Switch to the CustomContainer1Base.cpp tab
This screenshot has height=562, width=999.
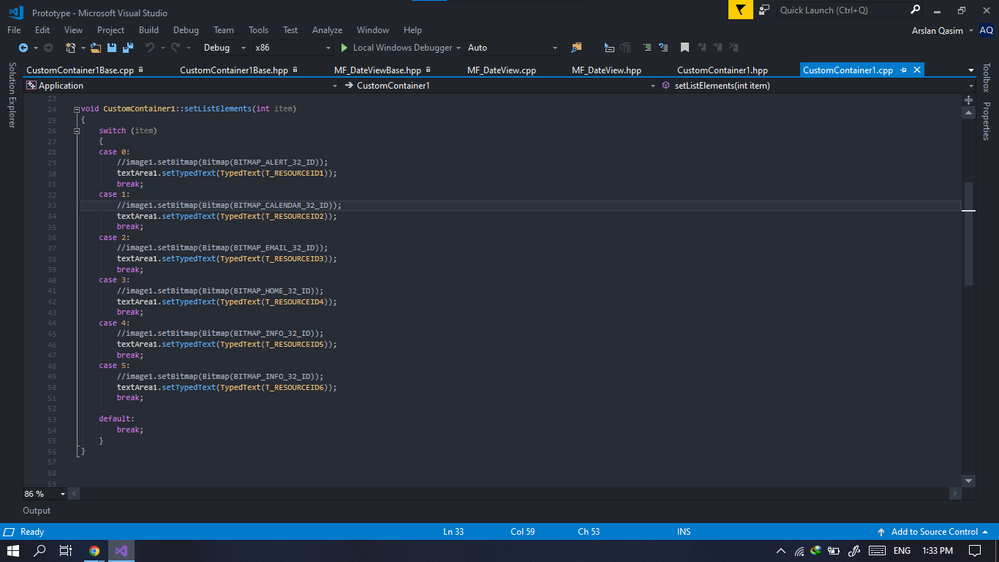[80, 70]
